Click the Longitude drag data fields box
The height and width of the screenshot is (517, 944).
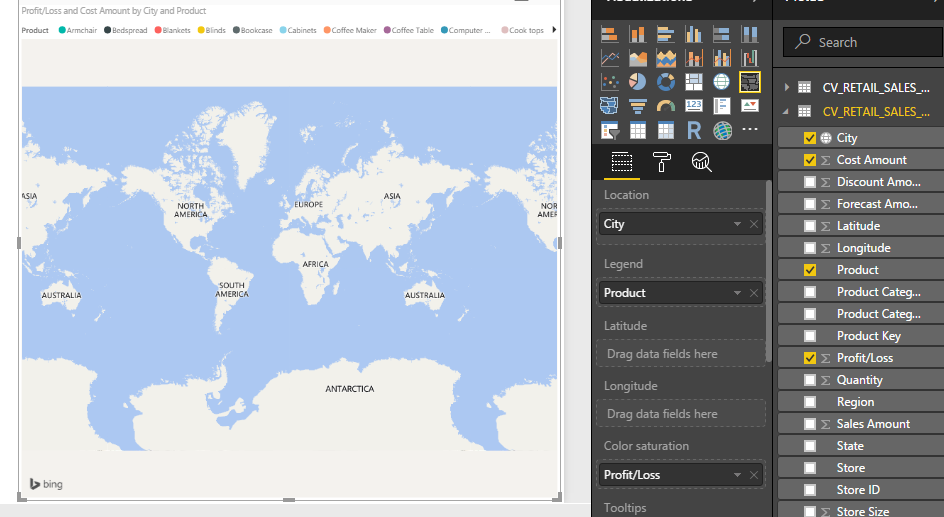coord(681,414)
